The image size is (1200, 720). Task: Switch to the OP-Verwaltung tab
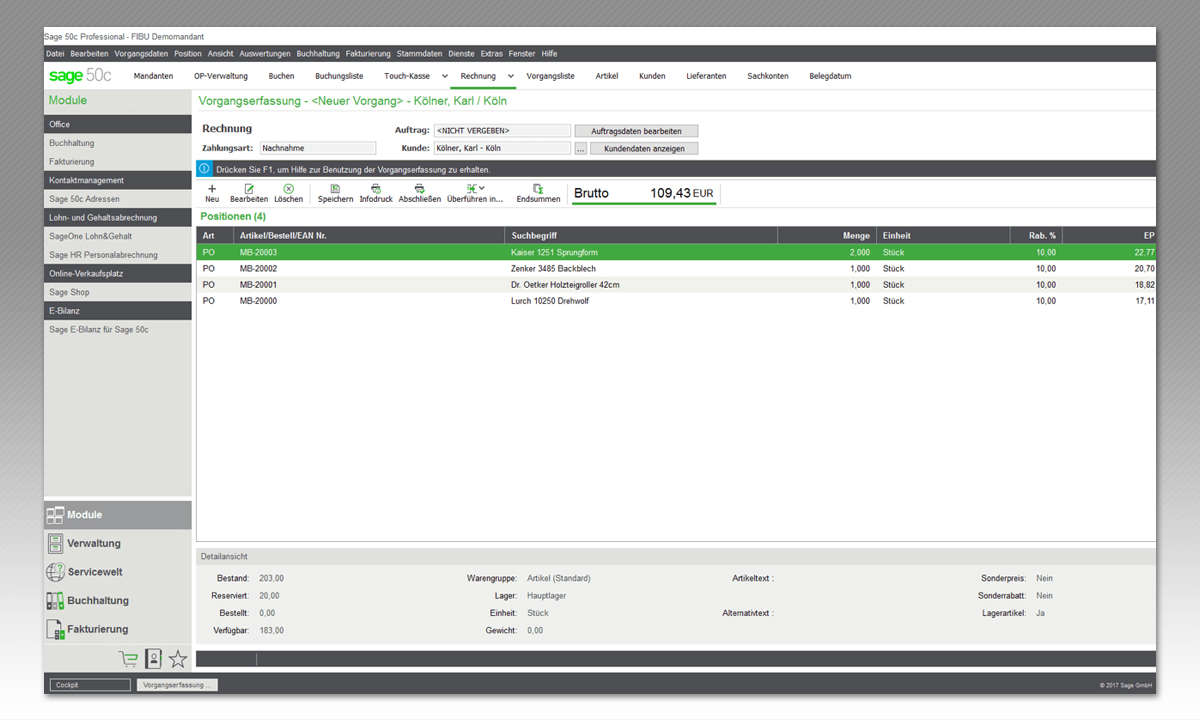pyautogui.click(x=221, y=76)
